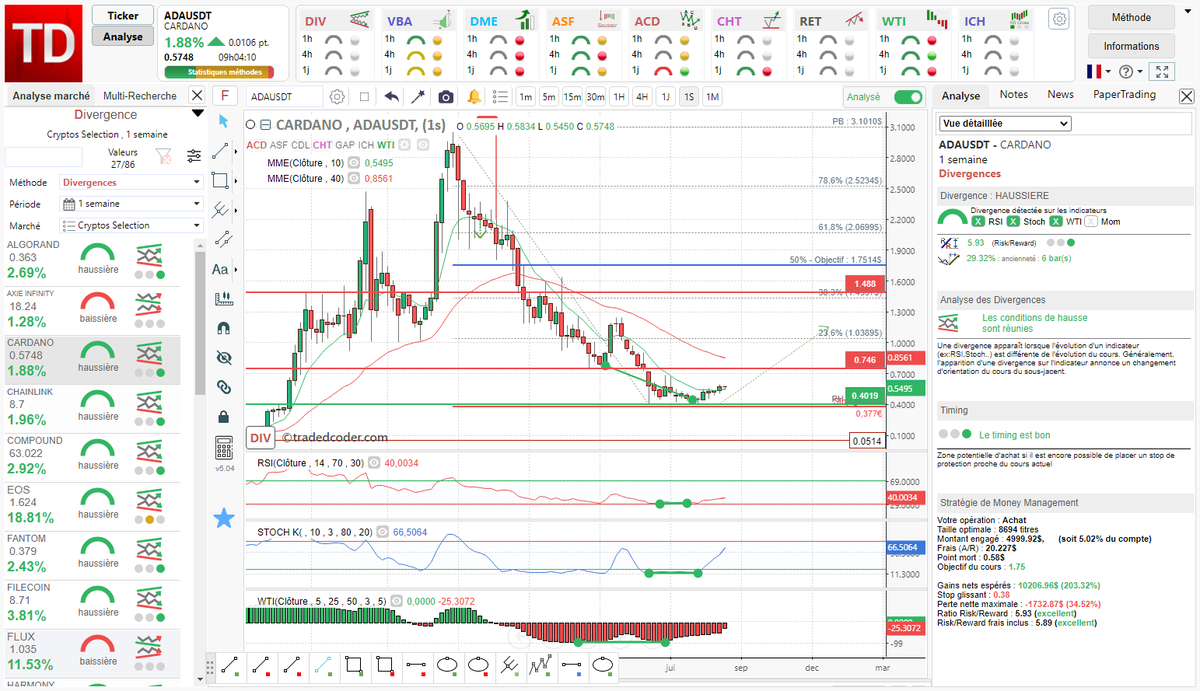This screenshot has width=1200, height=691.
Task: Click the empty search field in market panel
Action: point(44,157)
